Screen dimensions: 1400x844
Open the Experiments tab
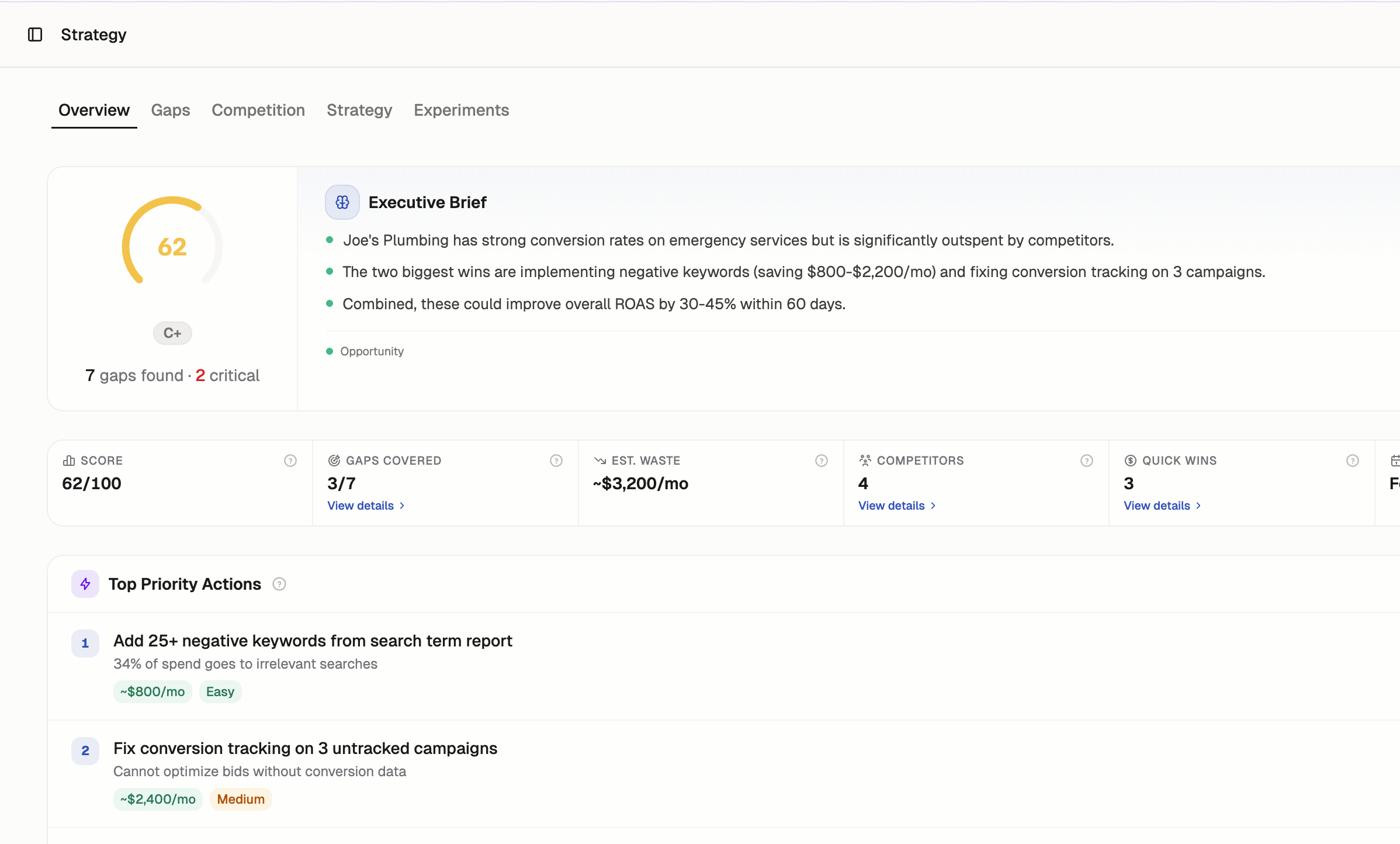(461, 110)
